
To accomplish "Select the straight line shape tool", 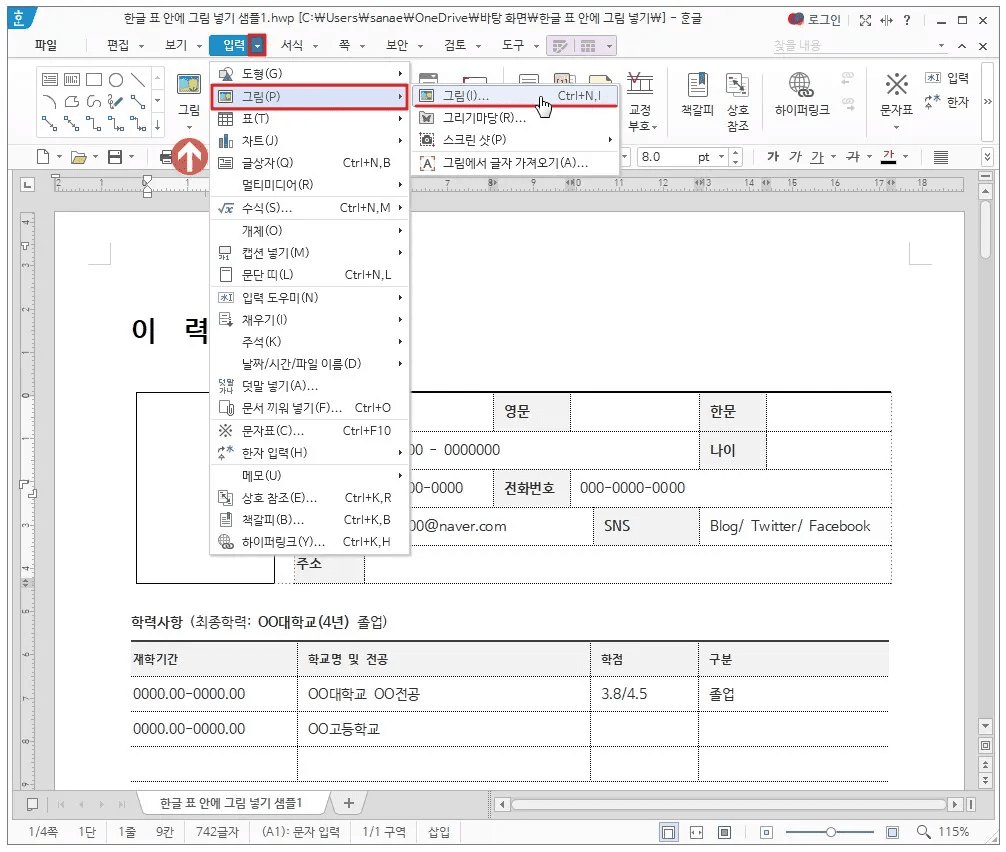I will [x=138, y=80].
